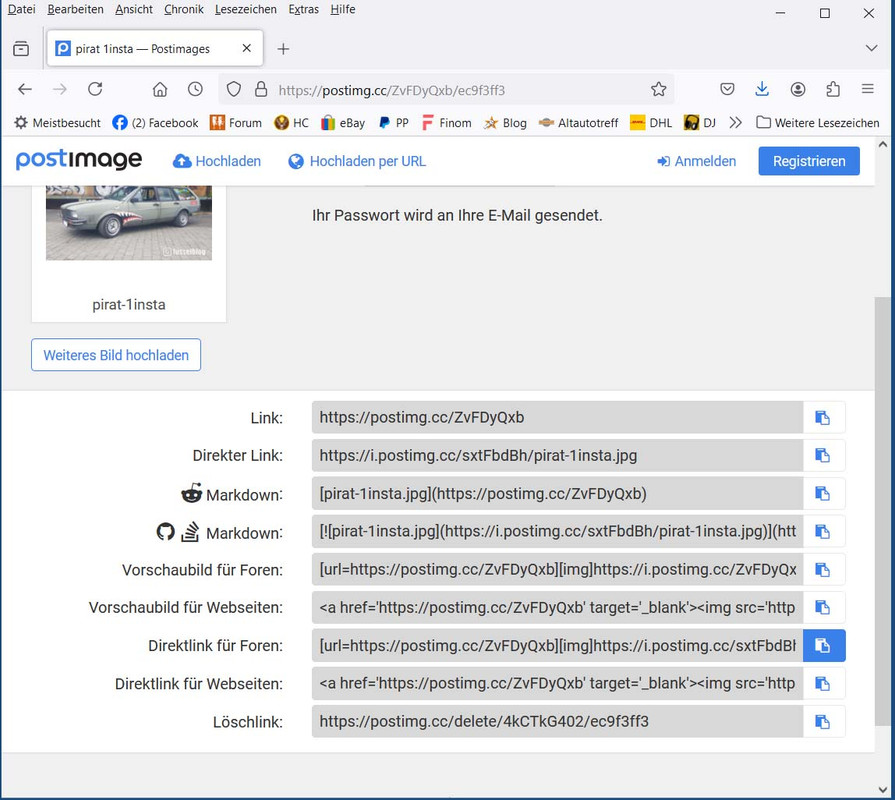Open the downloads panel
Viewport: 895px width, 800px height.
click(x=762, y=90)
